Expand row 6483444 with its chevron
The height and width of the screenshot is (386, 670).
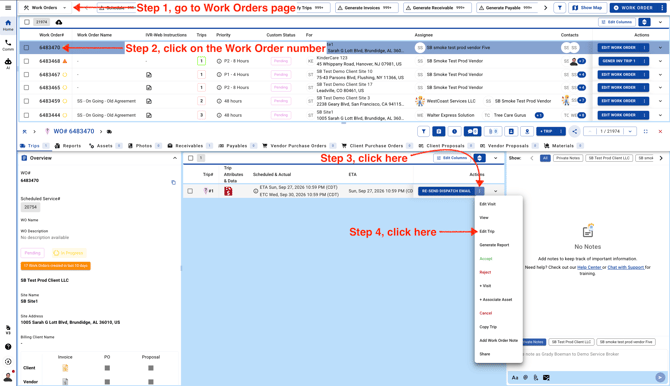pyautogui.click(x=660, y=115)
